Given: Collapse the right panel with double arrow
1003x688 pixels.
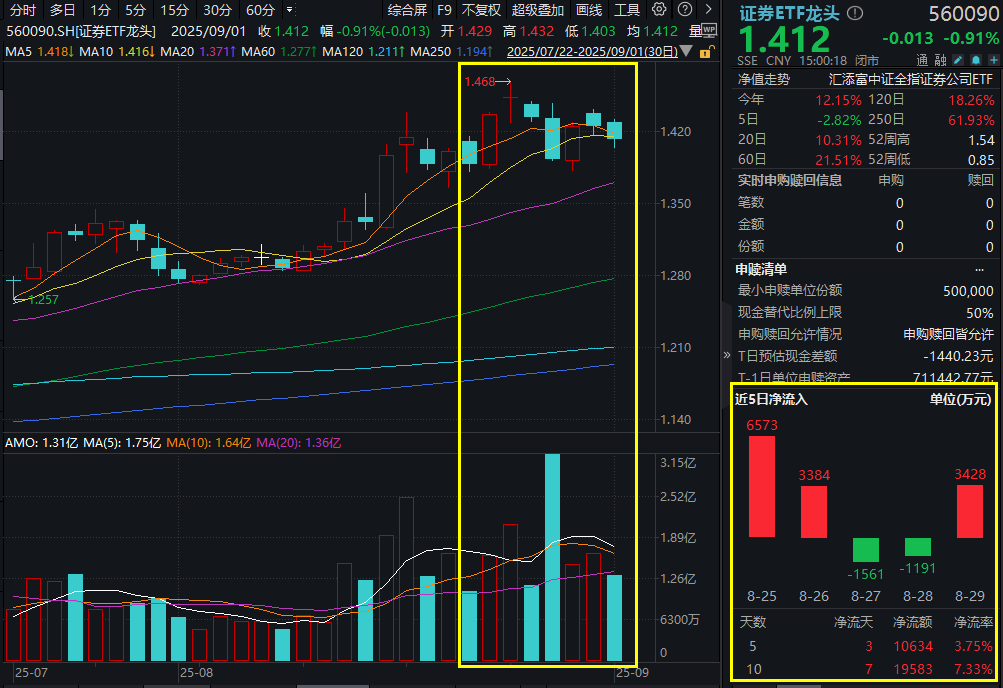Looking at the screenshot, I should pos(726,356).
